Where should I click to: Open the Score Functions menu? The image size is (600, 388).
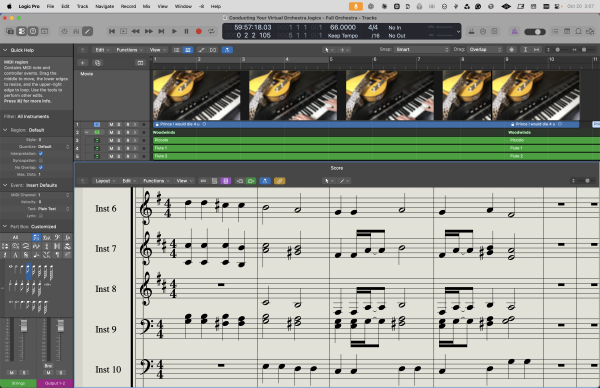click(x=156, y=181)
